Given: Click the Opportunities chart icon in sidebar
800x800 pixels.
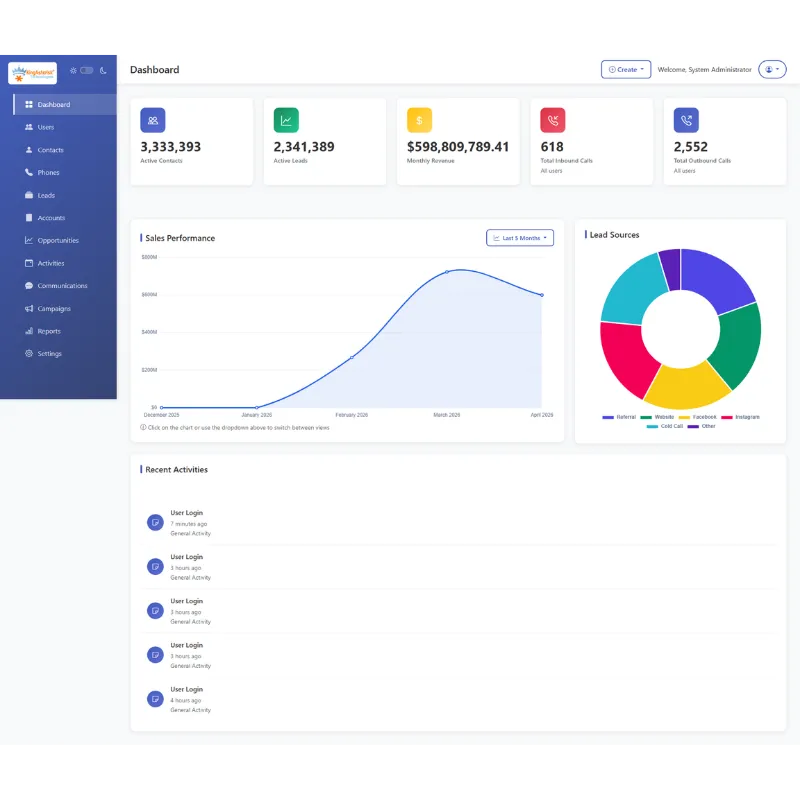Looking at the screenshot, I should (29, 240).
